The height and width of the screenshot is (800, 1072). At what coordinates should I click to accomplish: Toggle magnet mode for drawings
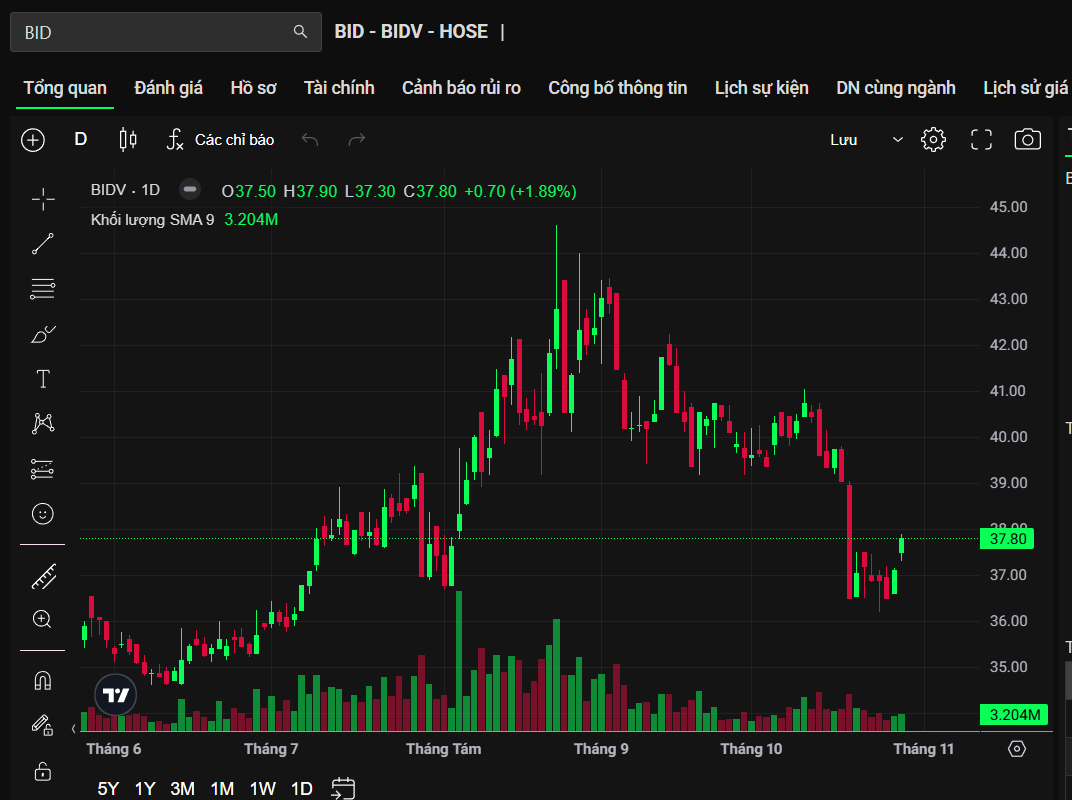pyautogui.click(x=43, y=681)
